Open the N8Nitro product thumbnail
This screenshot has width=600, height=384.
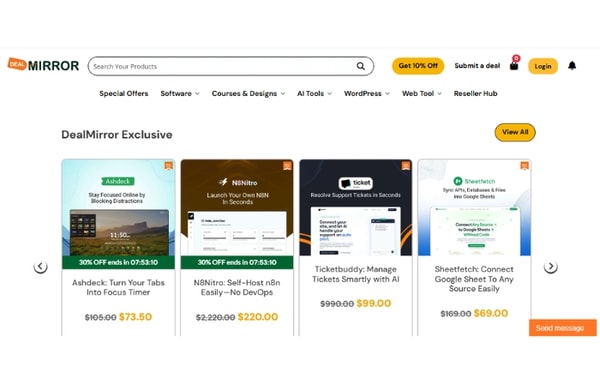(x=237, y=208)
